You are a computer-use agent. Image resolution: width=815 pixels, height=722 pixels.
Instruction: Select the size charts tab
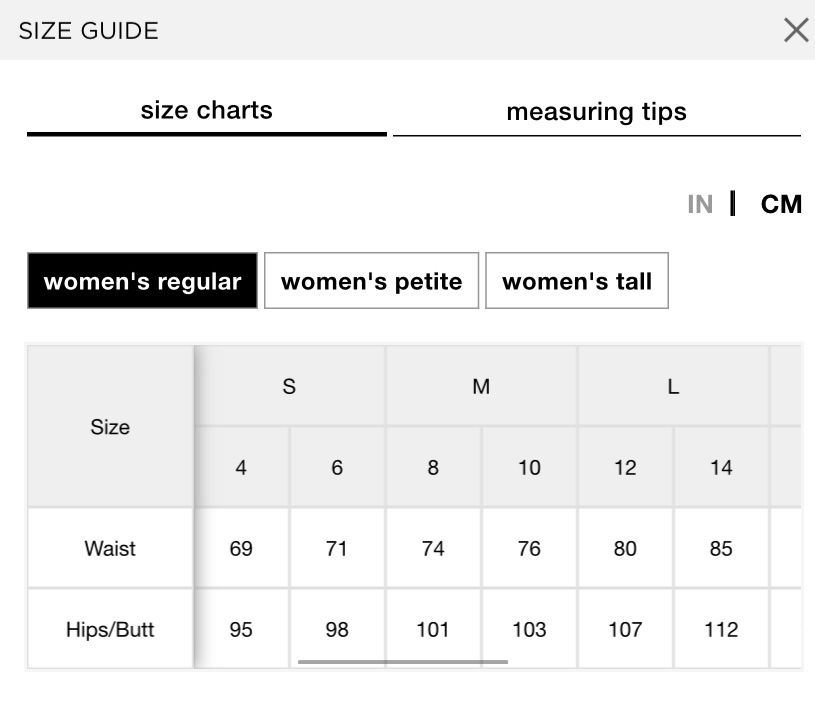point(207,112)
